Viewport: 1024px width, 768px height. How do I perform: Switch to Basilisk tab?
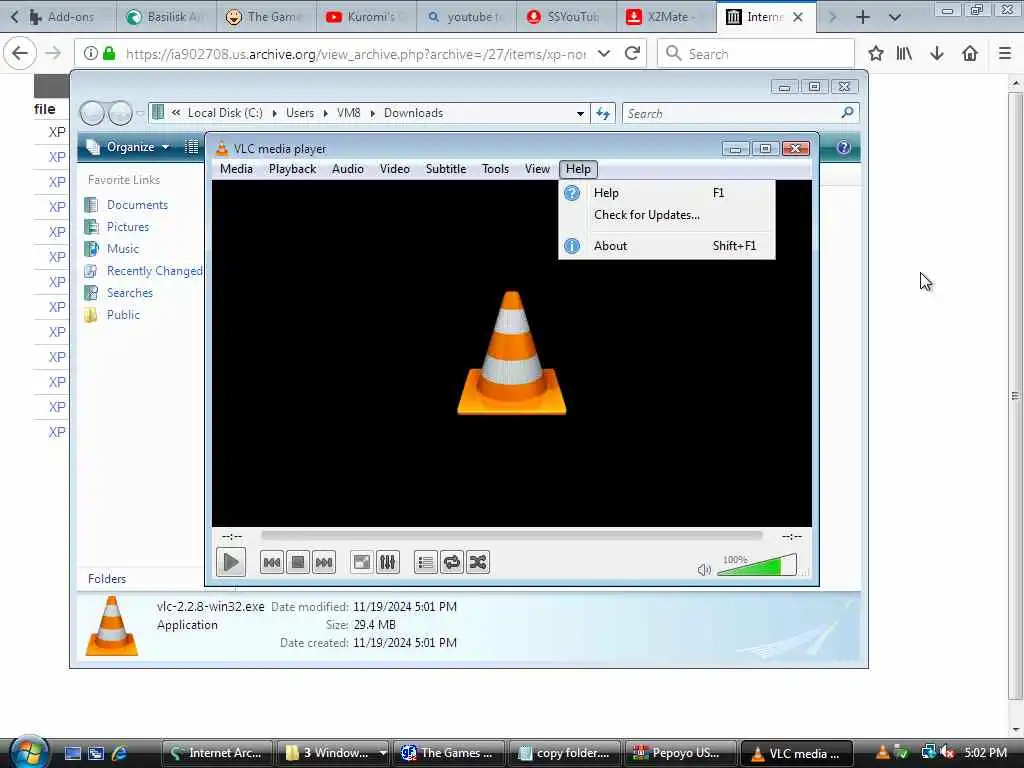pos(167,17)
